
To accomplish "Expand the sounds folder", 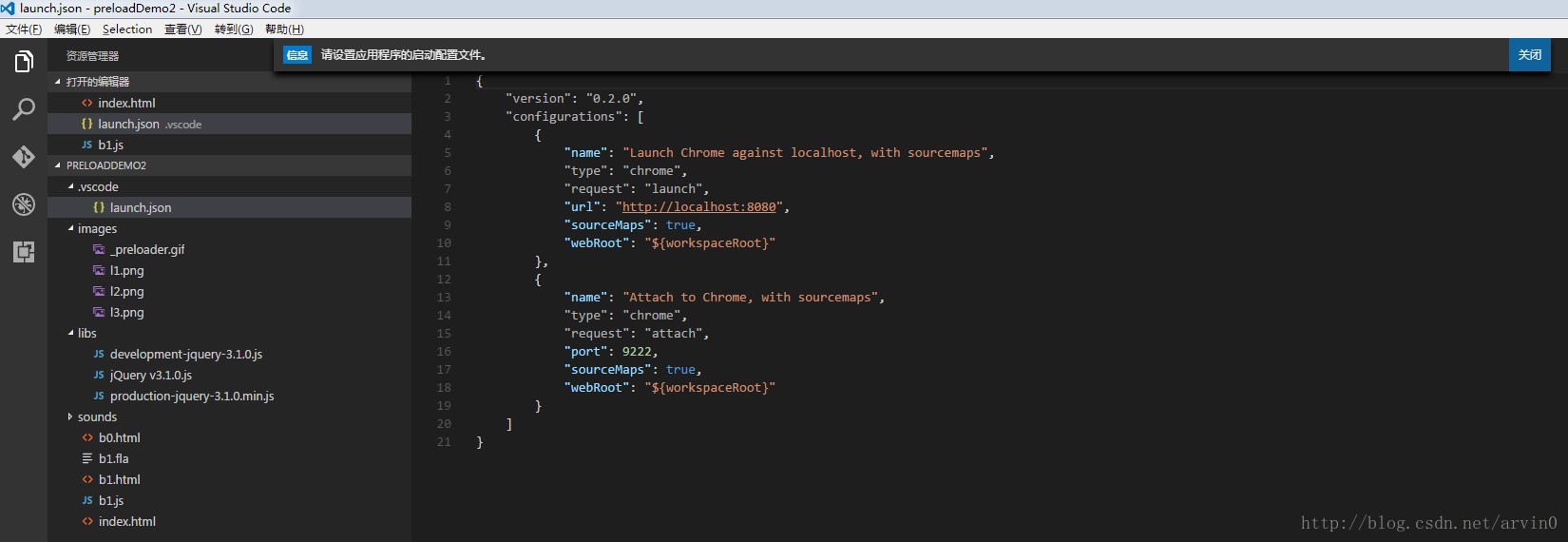I will pyautogui.click(x=70, y=416).
